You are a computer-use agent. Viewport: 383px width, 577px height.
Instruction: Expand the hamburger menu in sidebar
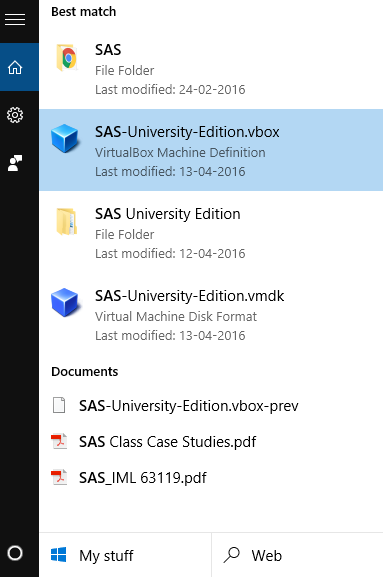tap(15, 19)
